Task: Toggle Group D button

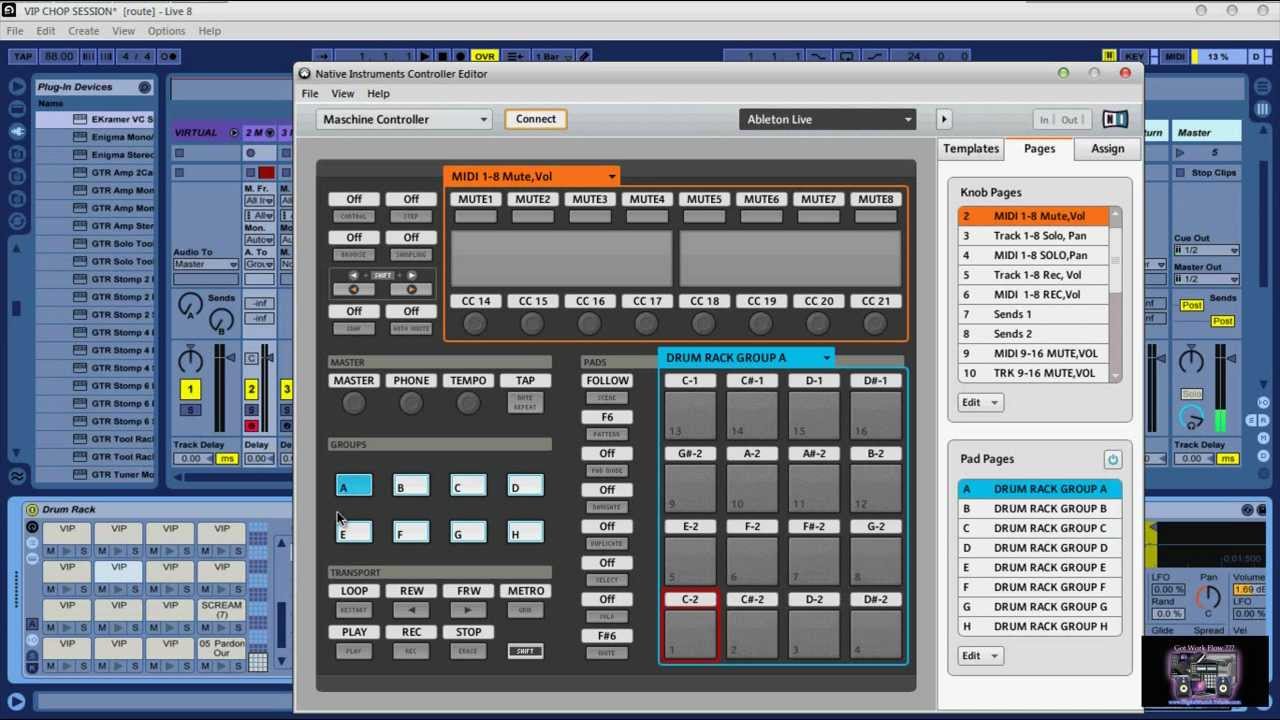Action: [525, 487]
